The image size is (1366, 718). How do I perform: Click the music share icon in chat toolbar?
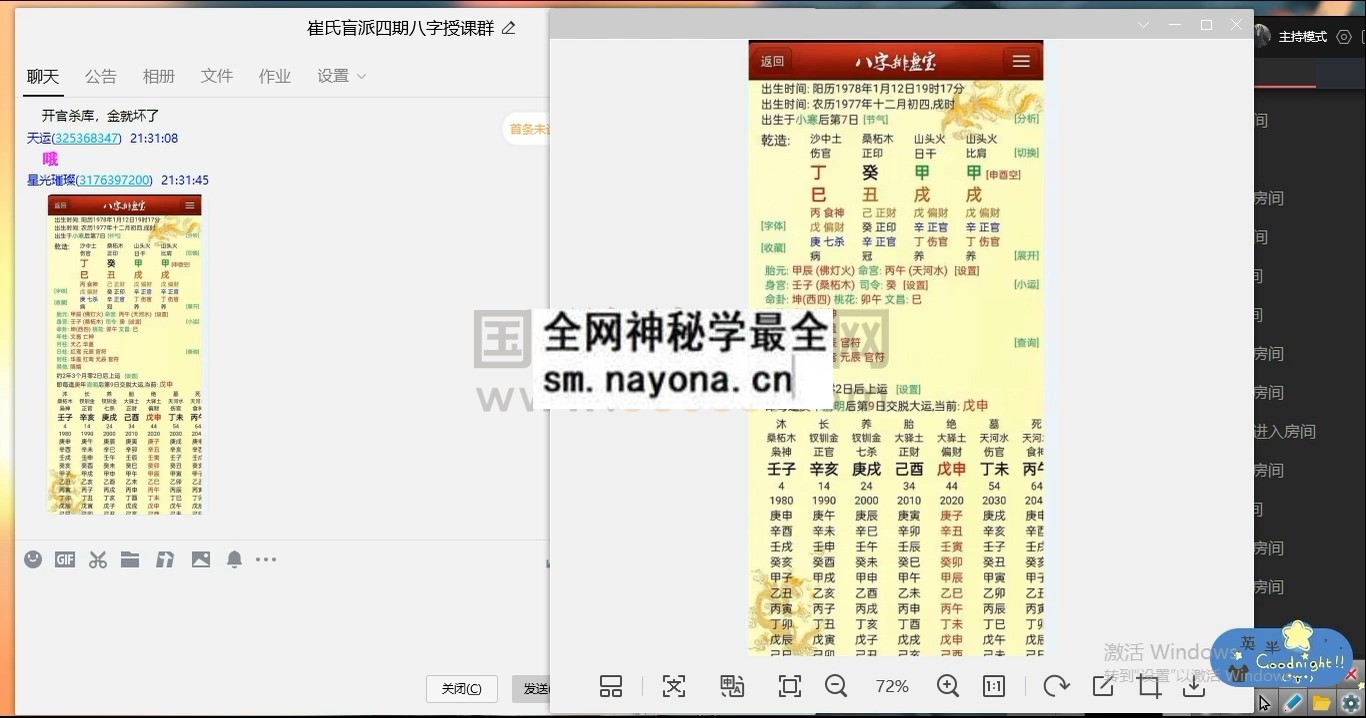click(x=165, y=560)
